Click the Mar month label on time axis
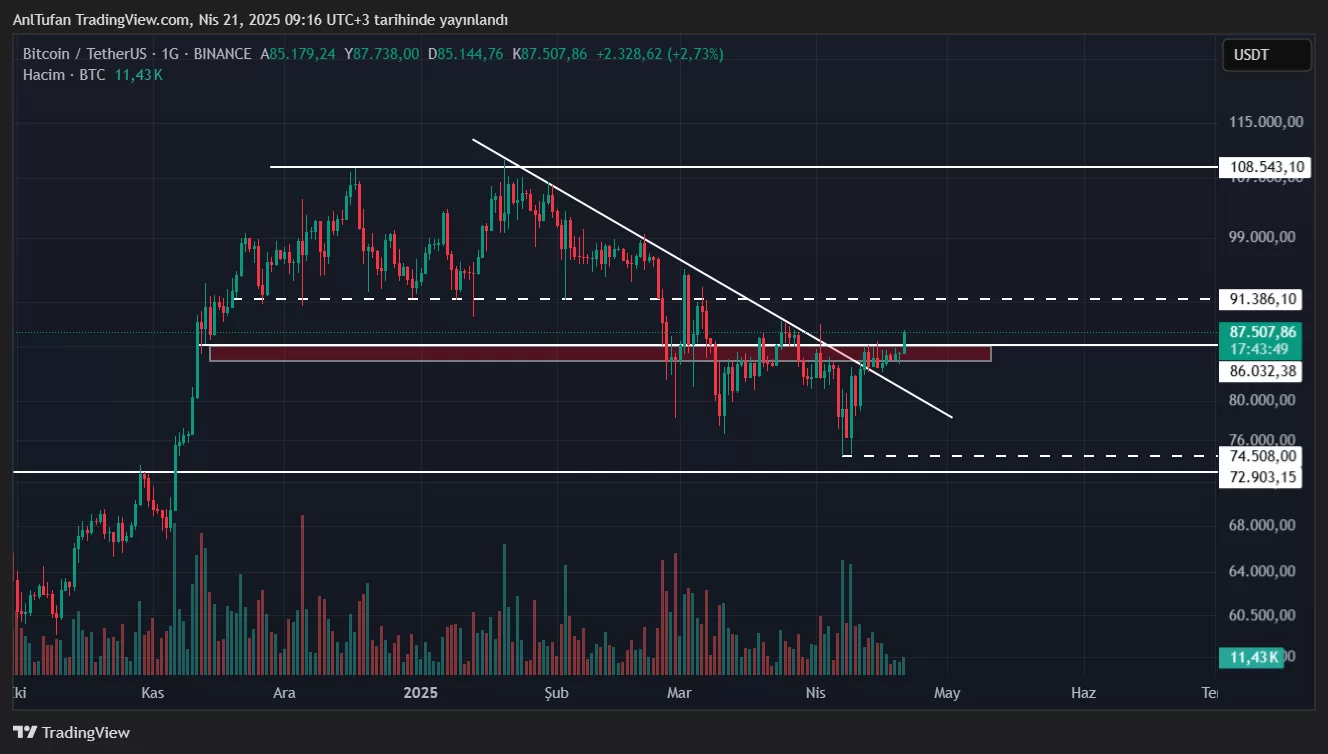 680,693
